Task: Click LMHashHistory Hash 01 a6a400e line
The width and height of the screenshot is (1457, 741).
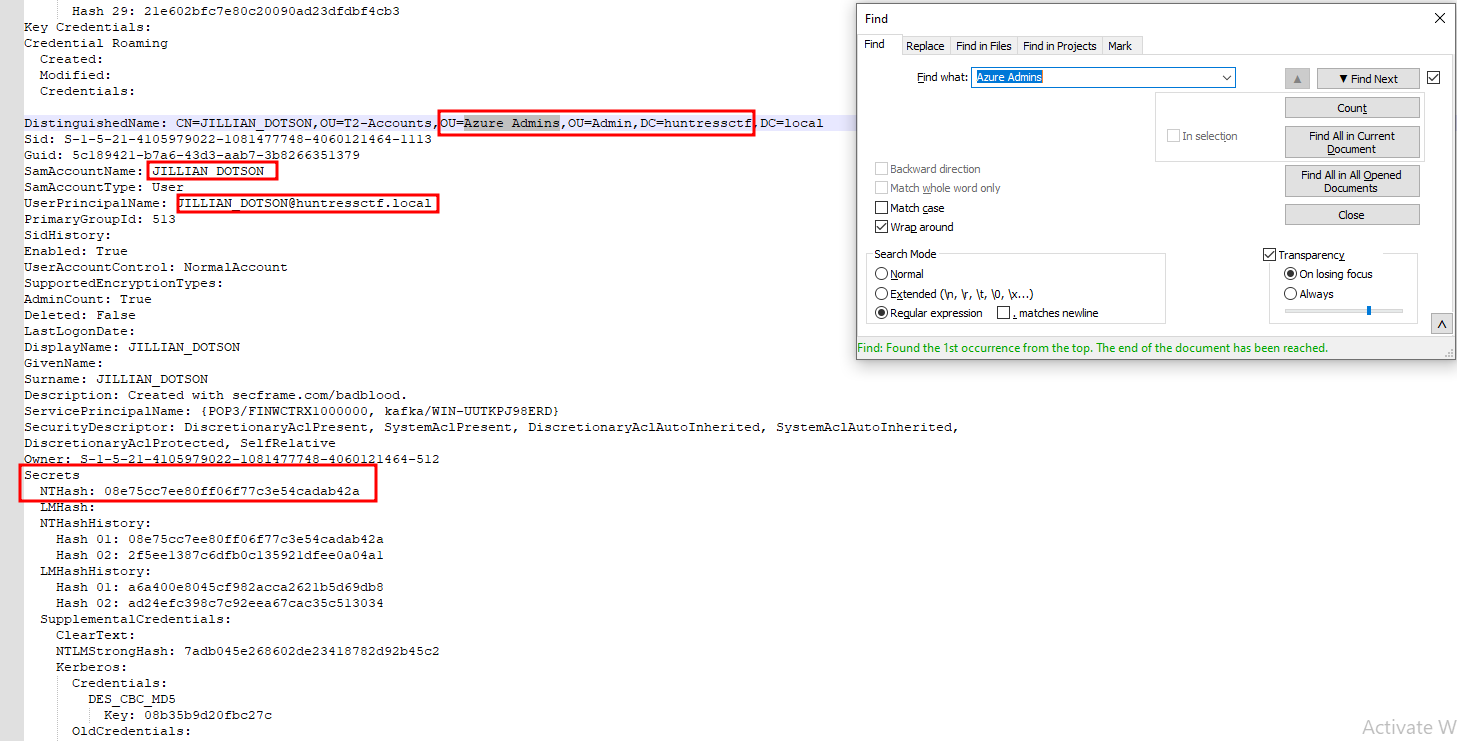Action: 220,587
